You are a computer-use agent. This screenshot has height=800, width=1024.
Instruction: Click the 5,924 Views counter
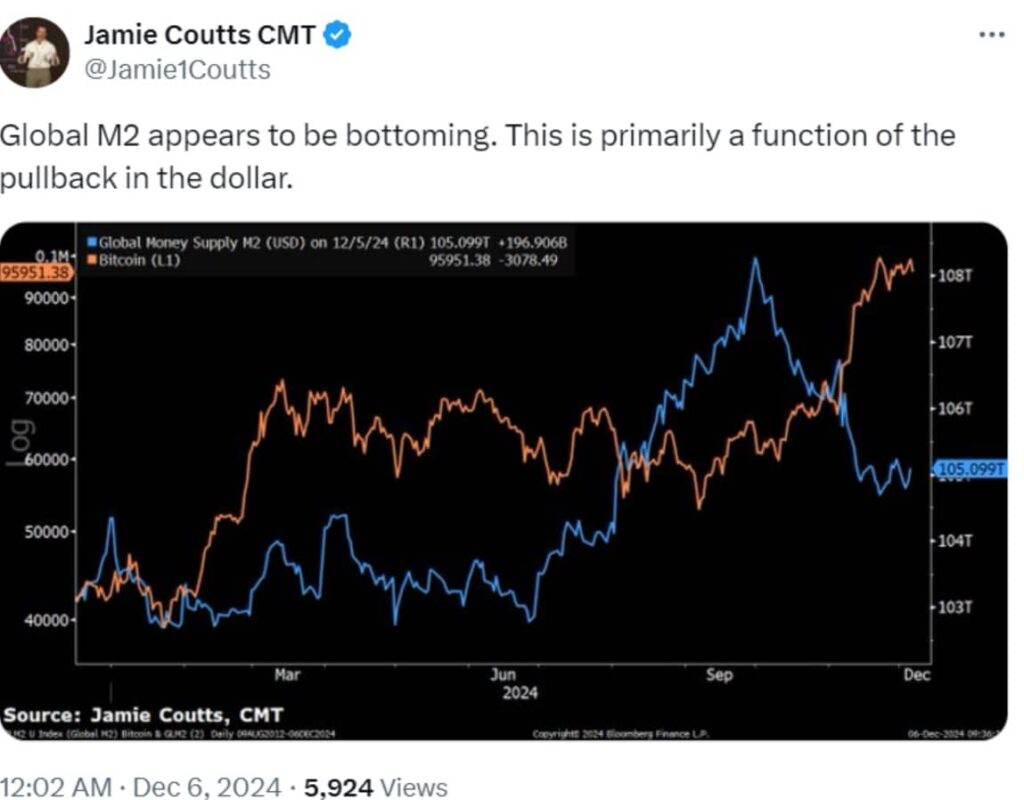375,787
